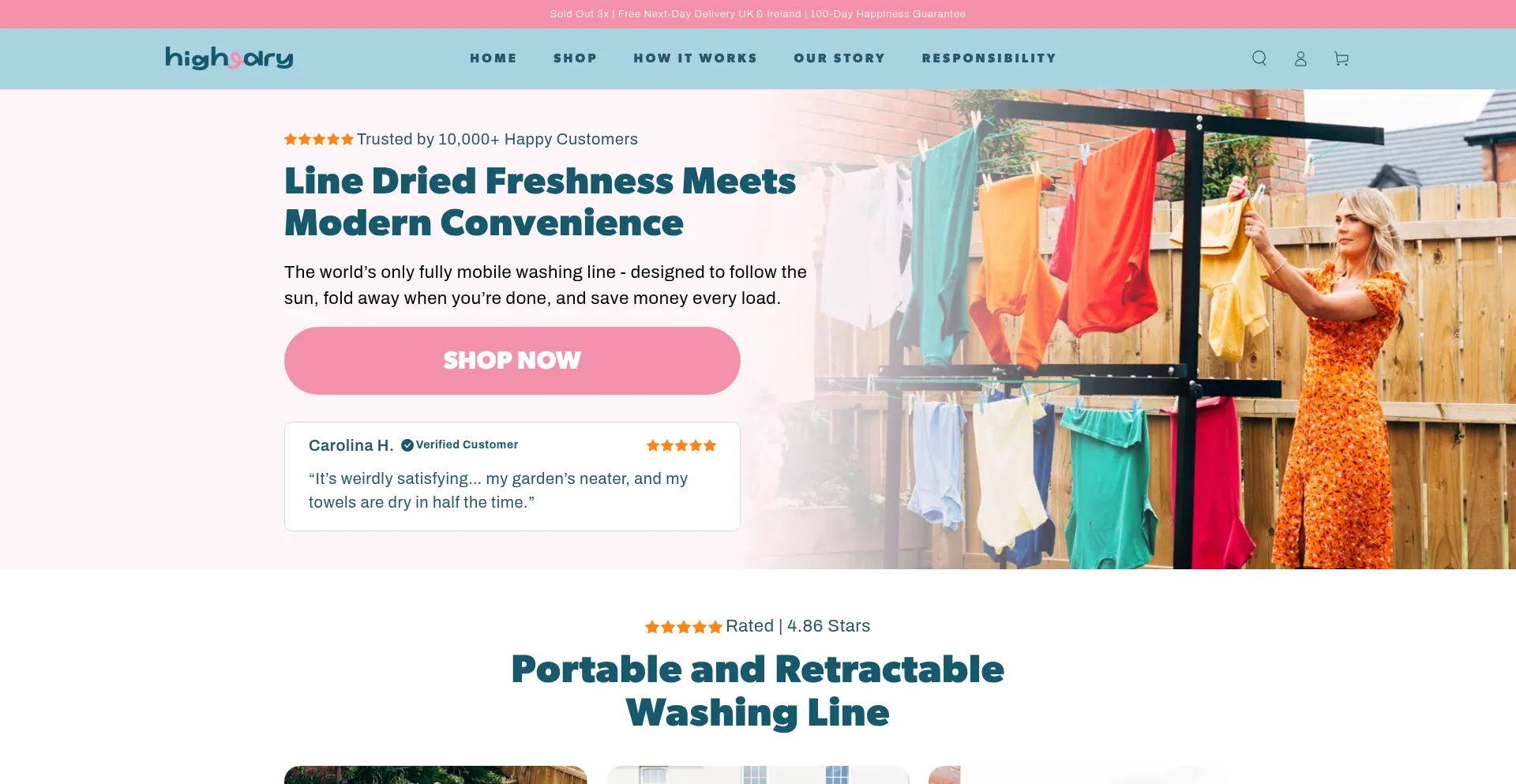Click the account user icon
The height and width of the screenshot is (784, 1516).
[x=1300, y=58]
